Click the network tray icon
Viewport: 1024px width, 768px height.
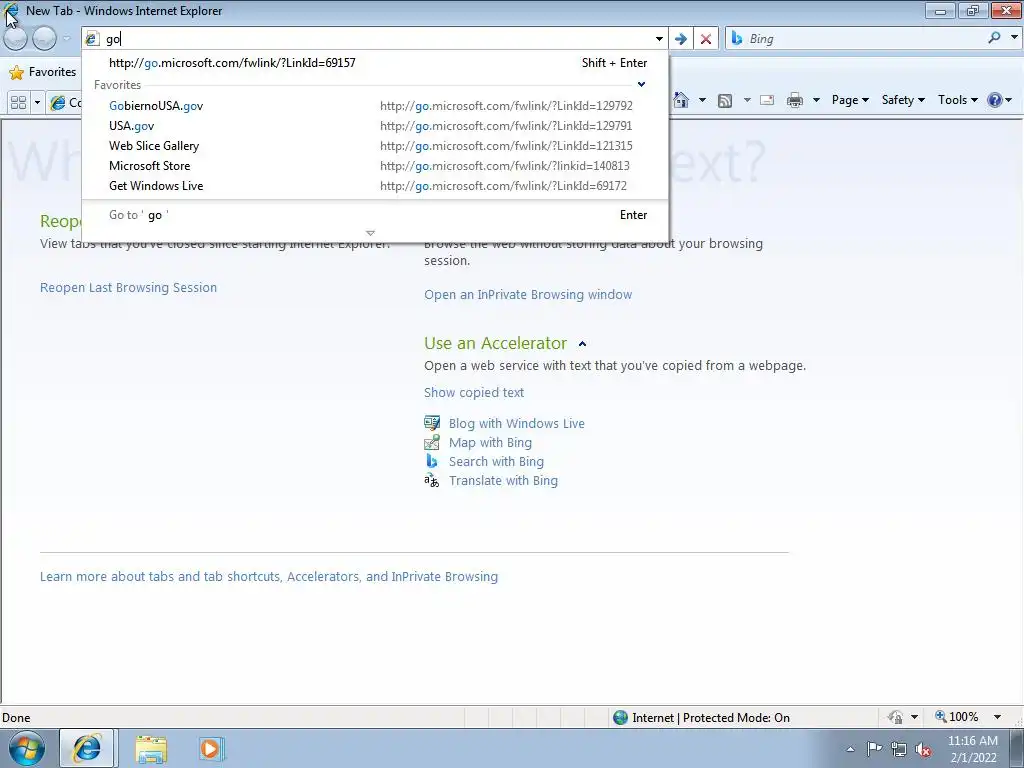pyautogui.click(x=899, y=749)
